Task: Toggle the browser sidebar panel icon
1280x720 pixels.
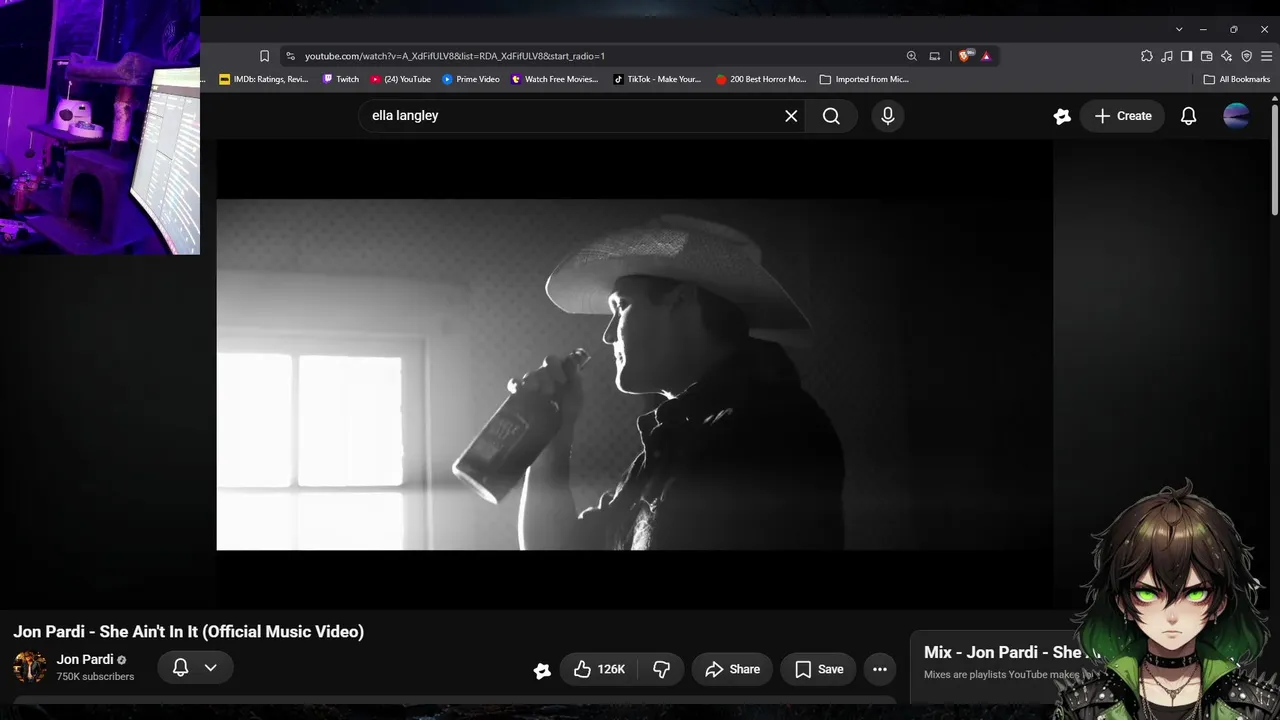Action: [1186, 56]
